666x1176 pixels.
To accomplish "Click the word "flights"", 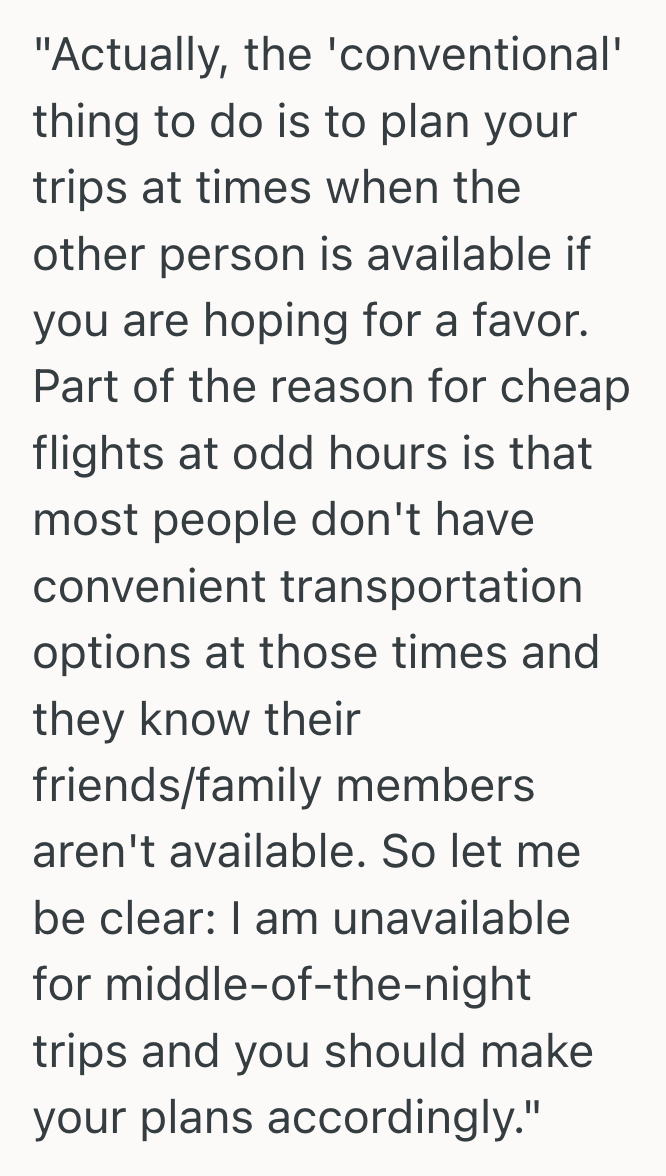I will [x=95, y=453].
